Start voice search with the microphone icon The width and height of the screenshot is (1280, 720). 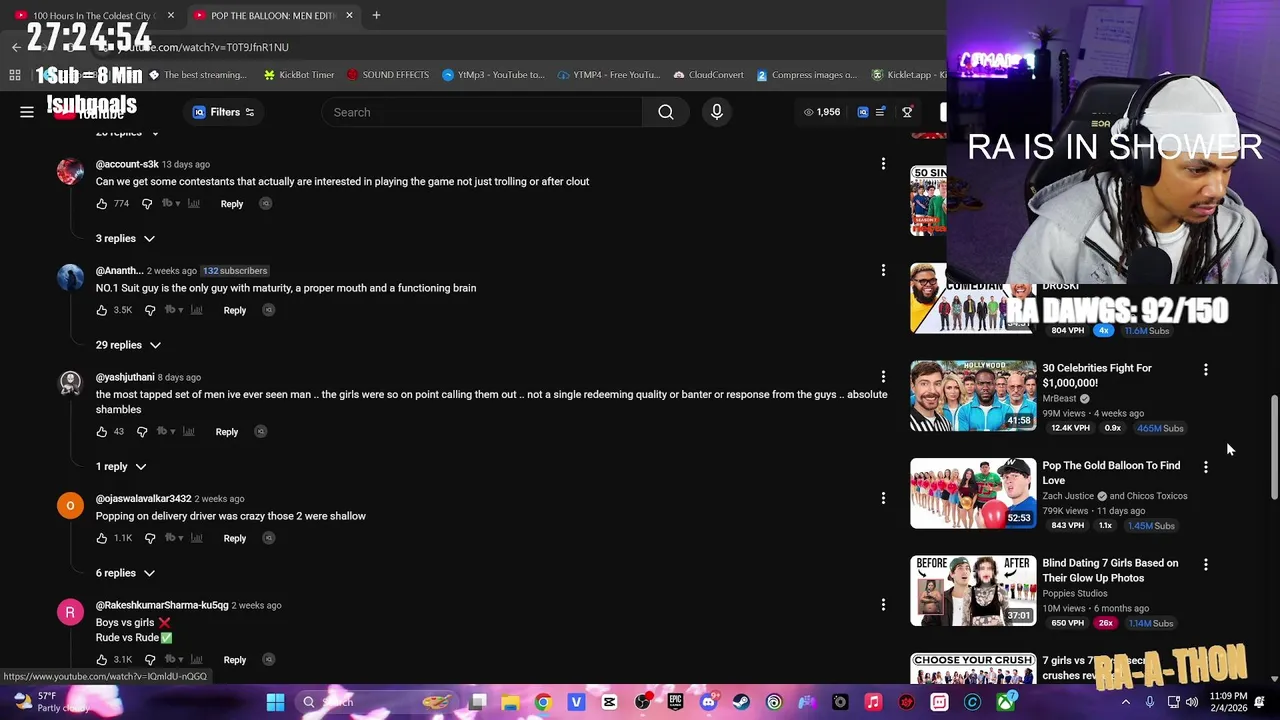pyautogui.click(x=717, y=112)
